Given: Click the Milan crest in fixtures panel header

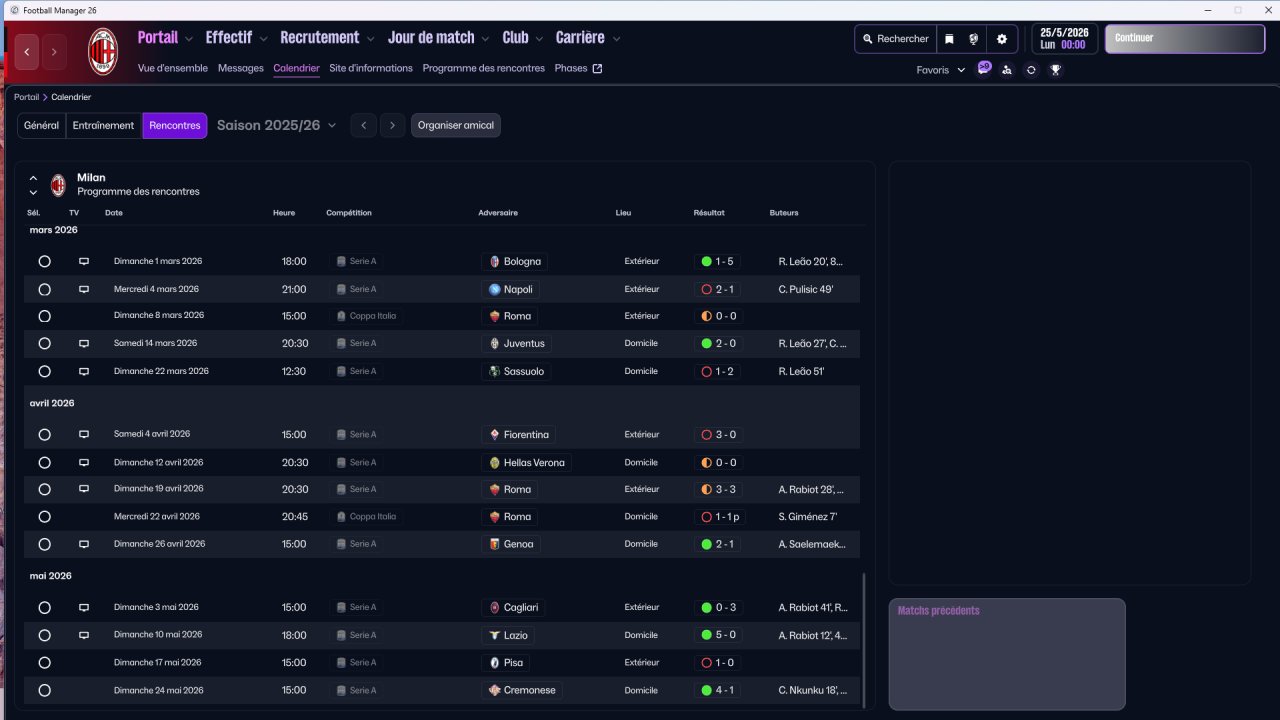Looking at the screenshot, I should [x=58, y=185].
